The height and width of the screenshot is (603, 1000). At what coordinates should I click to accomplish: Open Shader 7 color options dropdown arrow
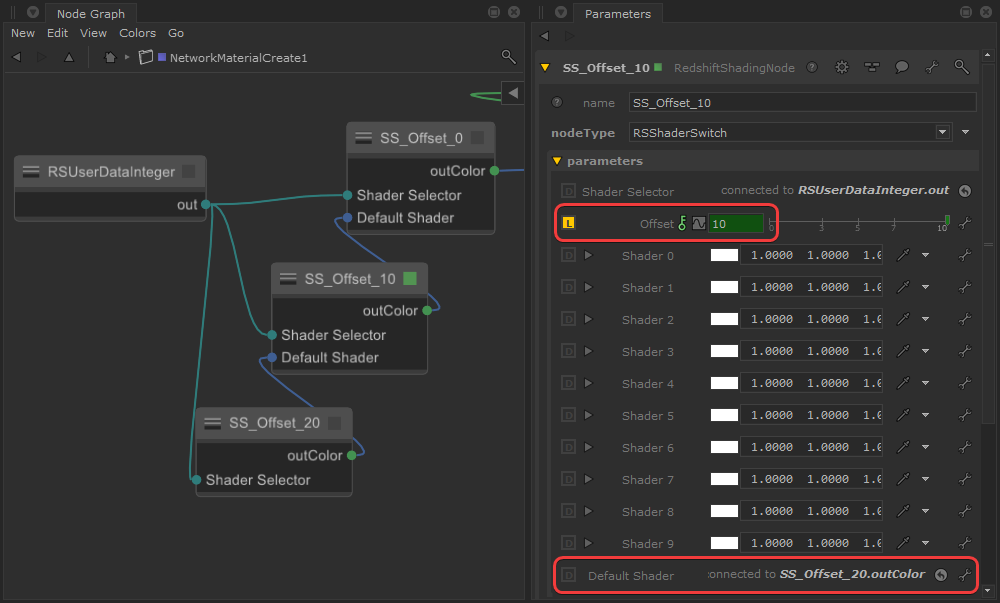925,479
